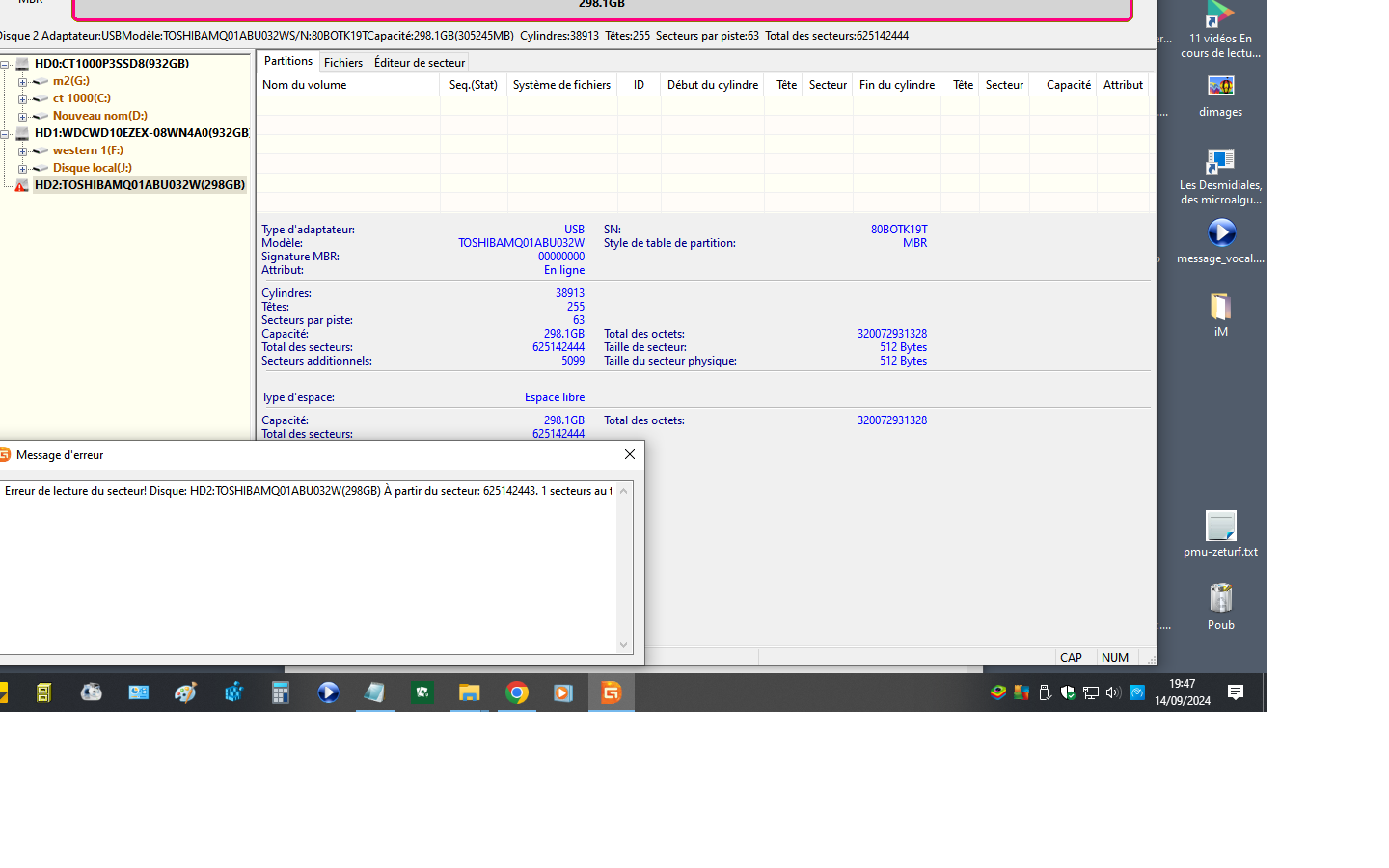Open the Paint palette taskbar icon
1389x868 pixels.
tap(185, 692)
